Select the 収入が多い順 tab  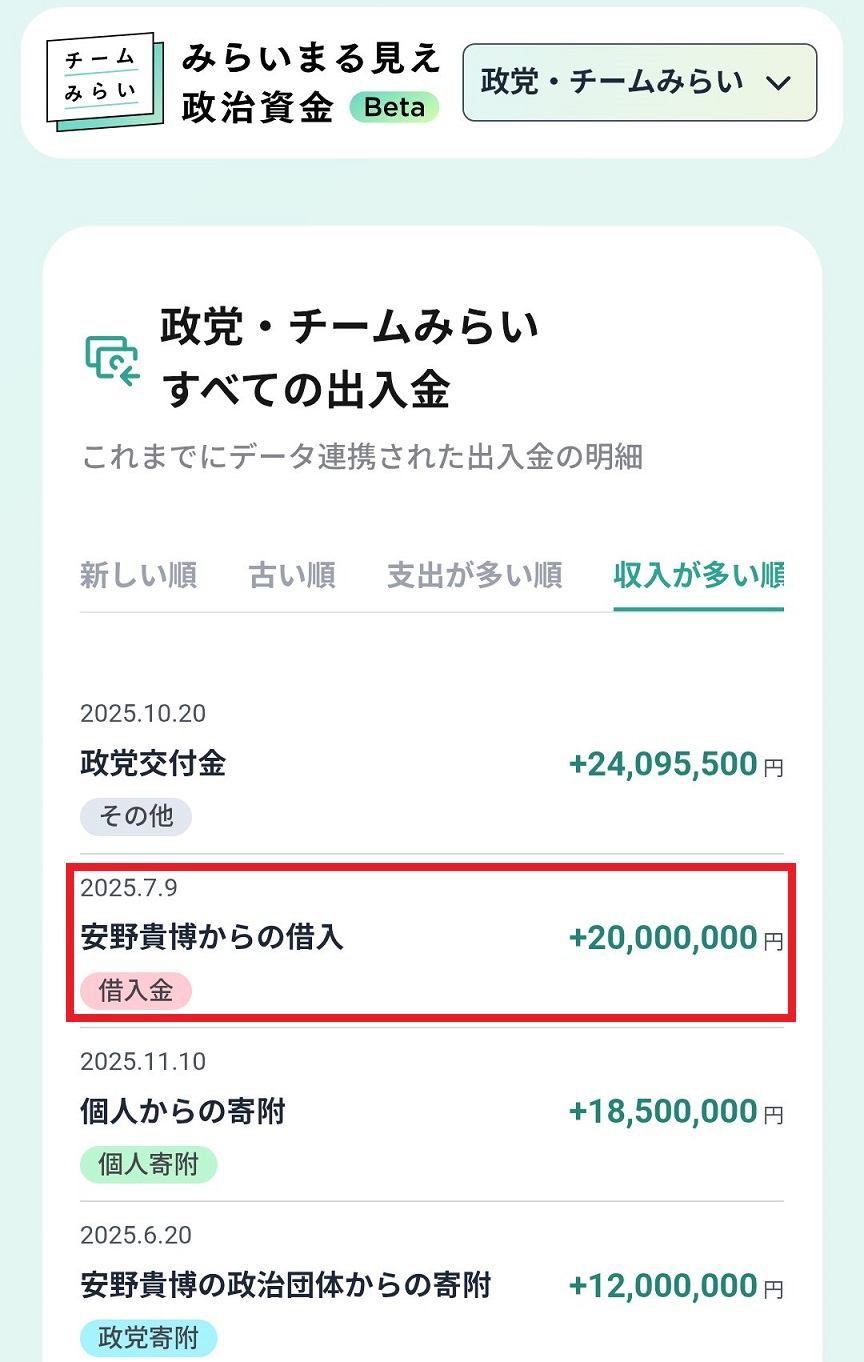pos(698,575)
